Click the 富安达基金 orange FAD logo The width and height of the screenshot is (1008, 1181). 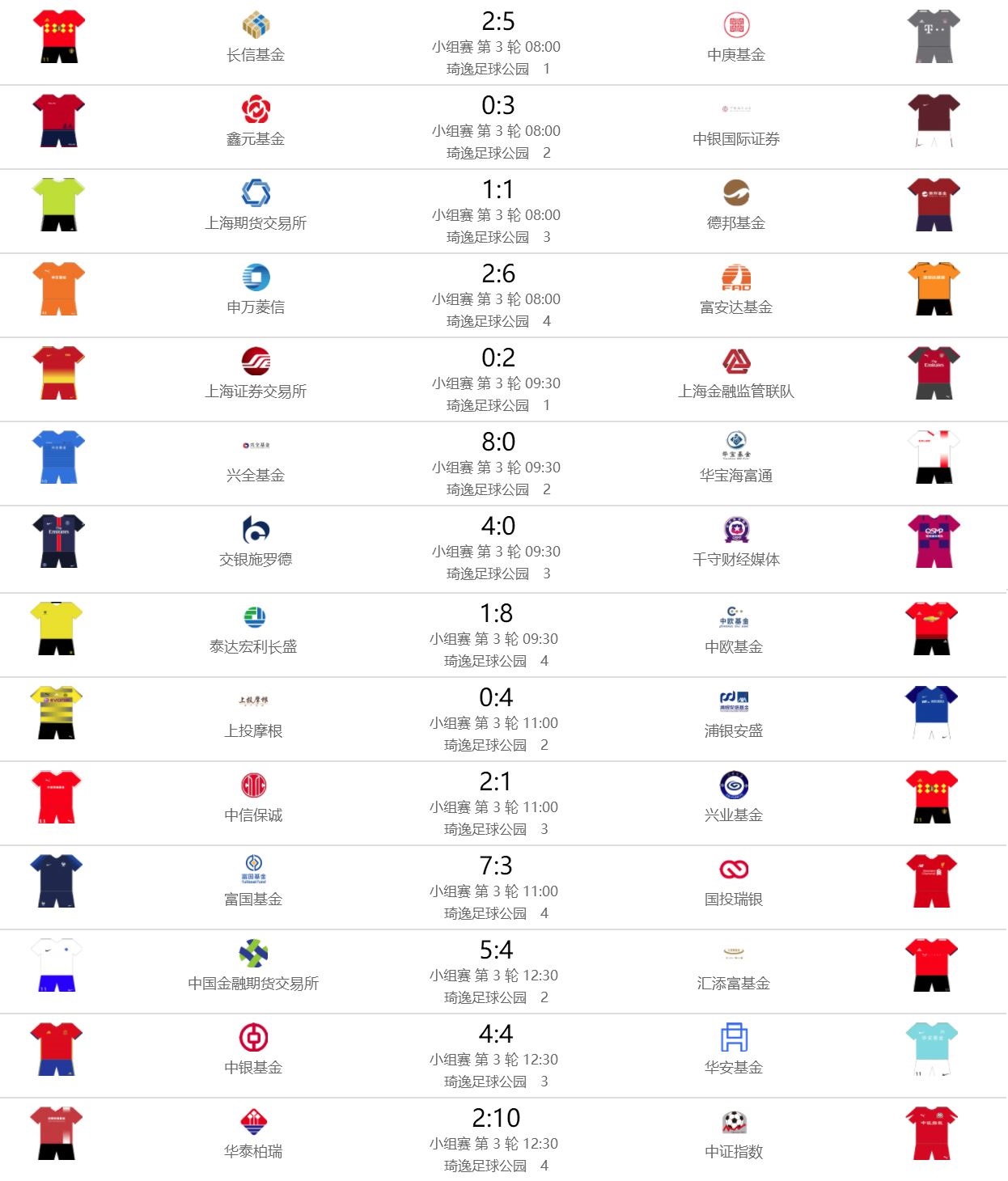coord(736,277)
